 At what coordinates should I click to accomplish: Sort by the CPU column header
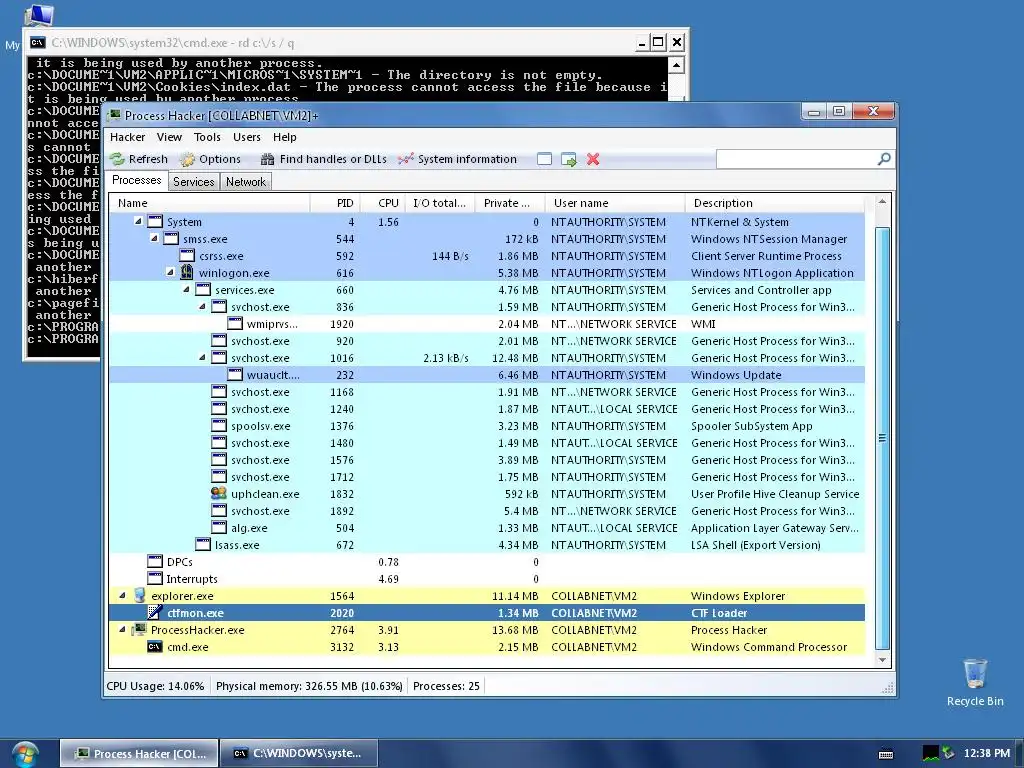[x=383, y=203]
